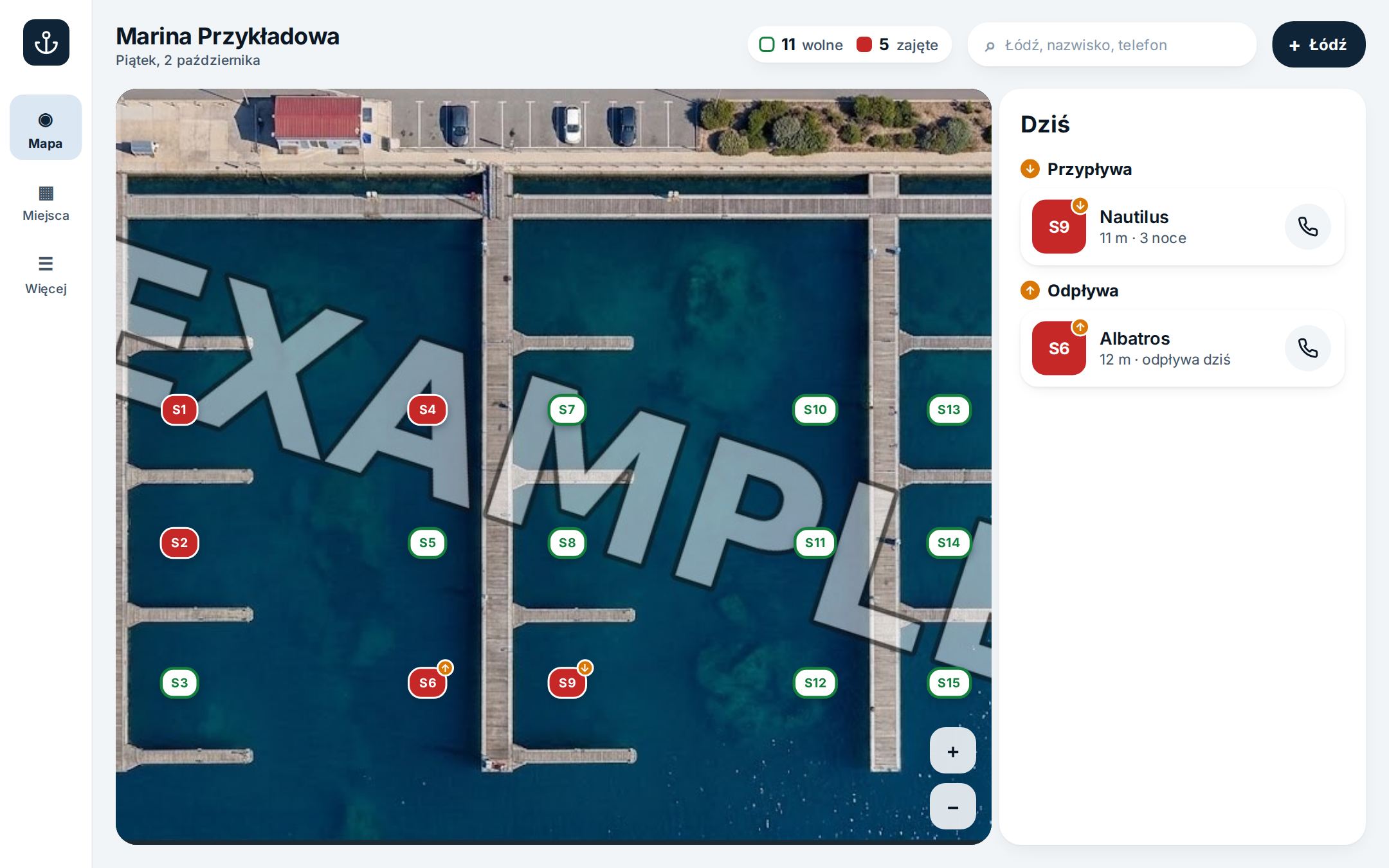The image size is (1389, 868).
Task: Select free berth S11 on map
Action: [x=815, y=543]
